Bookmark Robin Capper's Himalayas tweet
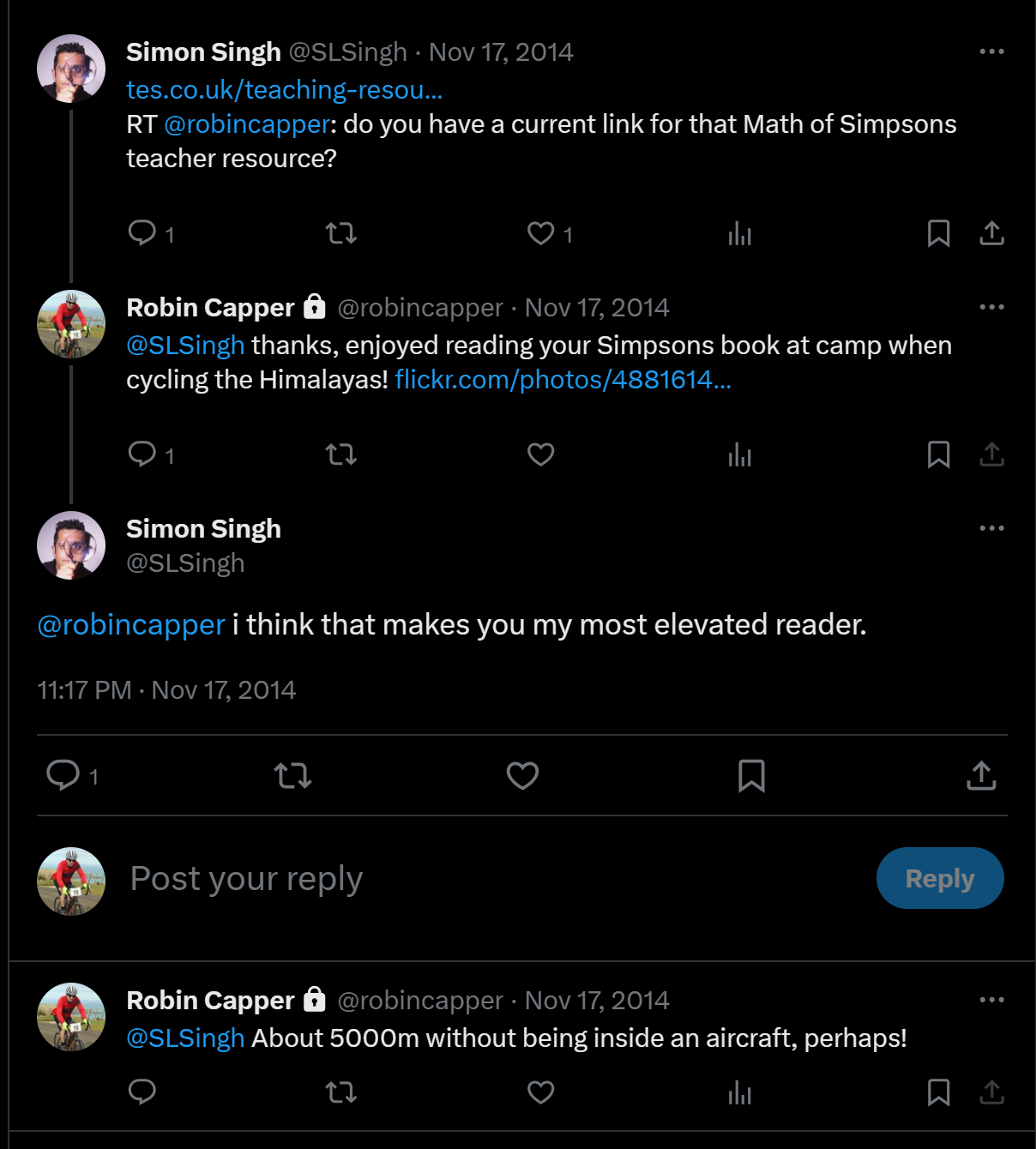This screenshot has width=1036, height=1149. point(938,454)
